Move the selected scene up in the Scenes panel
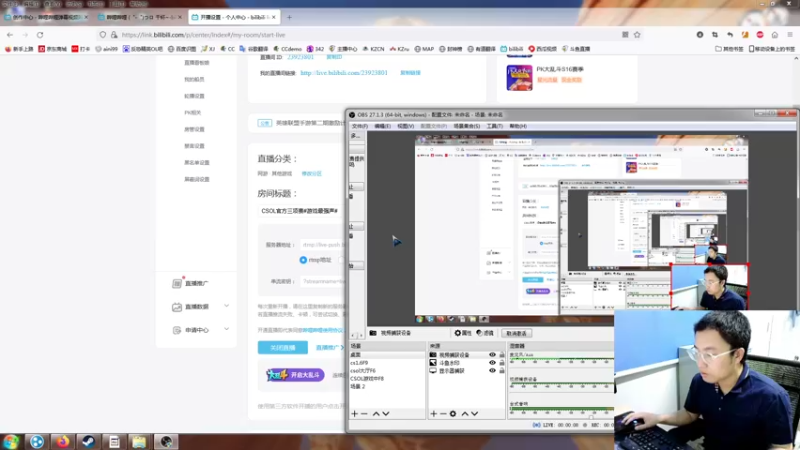 point(376,414)
